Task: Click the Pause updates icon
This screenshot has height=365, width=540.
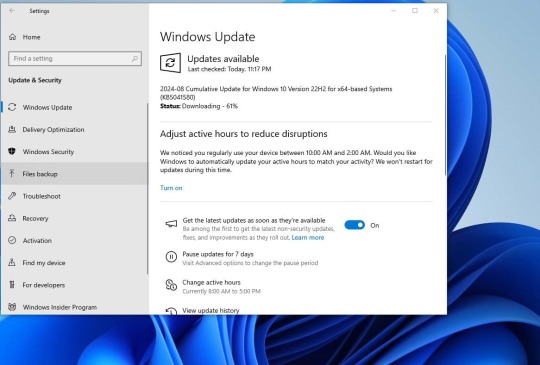Action: pyautogui.click(x=171, y=257)
